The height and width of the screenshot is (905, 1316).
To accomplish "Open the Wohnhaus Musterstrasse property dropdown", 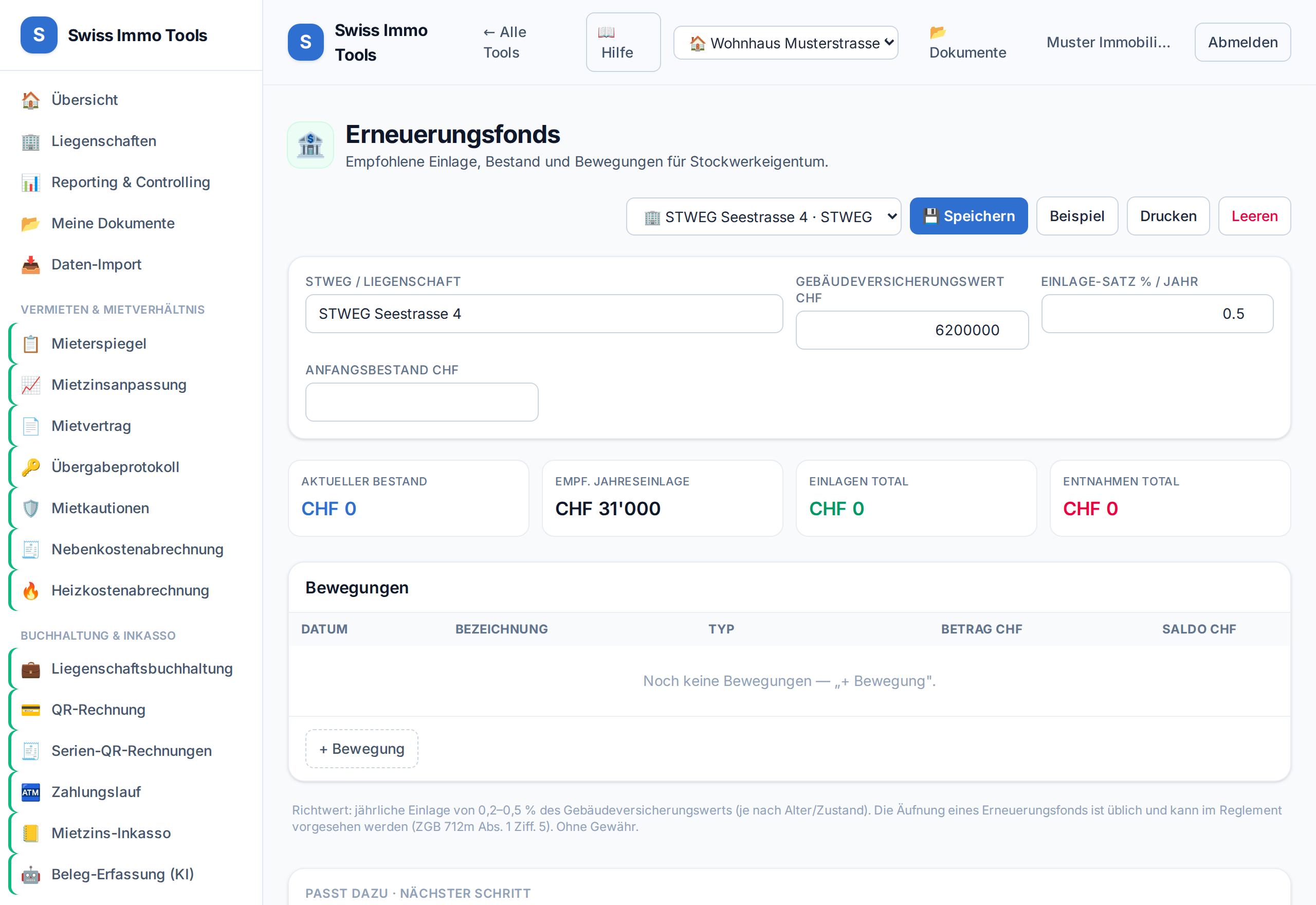I will pos(785,43).
